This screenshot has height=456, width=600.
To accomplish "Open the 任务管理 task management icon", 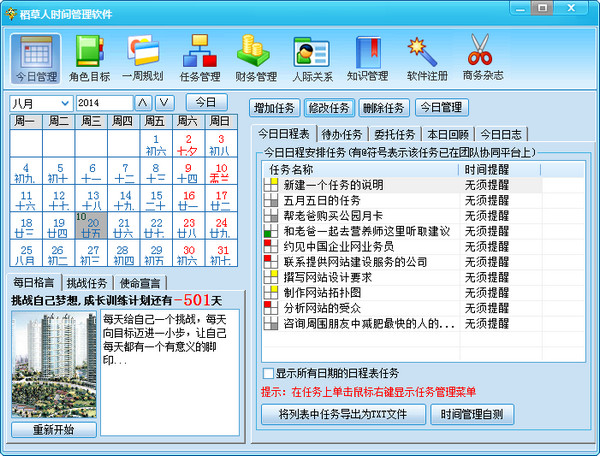I will click(x=199, y=58).
